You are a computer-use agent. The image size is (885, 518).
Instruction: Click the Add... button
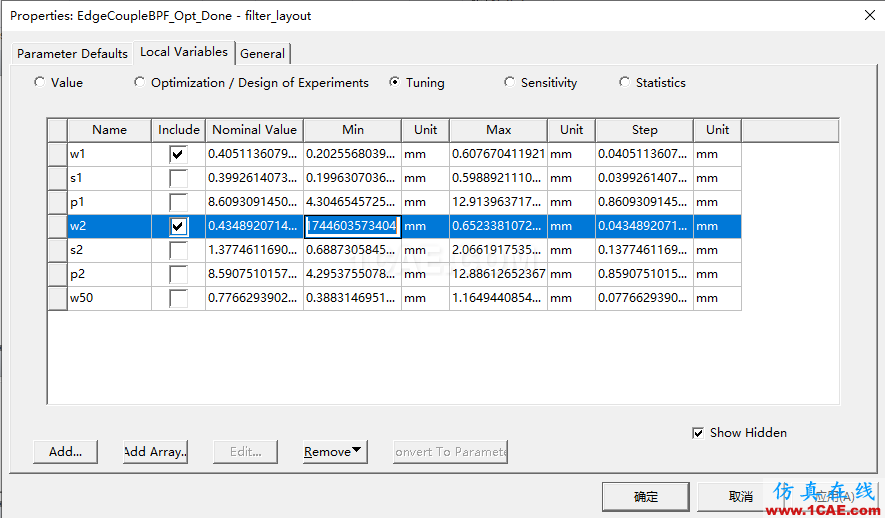tap(65, 452)
